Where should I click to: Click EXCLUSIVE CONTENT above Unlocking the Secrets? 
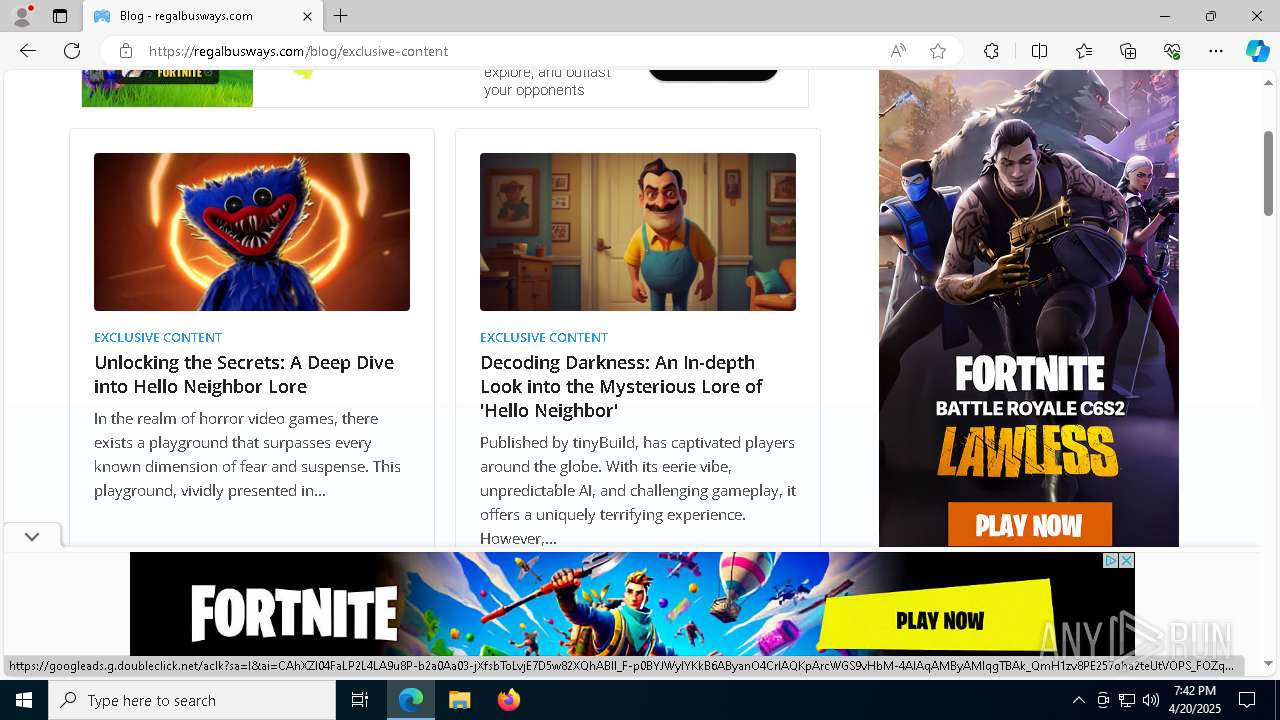158,337
